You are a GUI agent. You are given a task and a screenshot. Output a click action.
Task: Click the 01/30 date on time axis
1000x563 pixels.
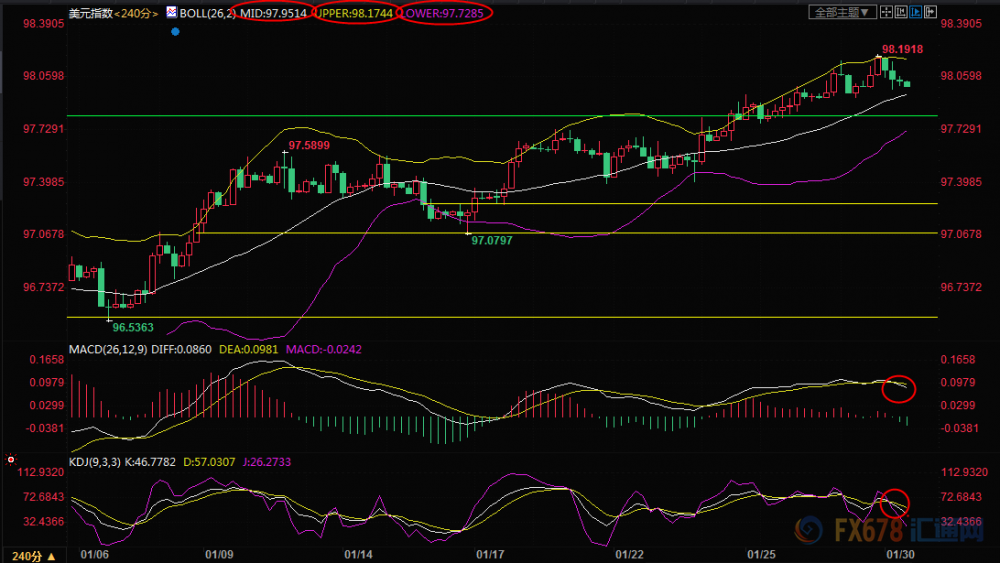[x=901, y=554]
